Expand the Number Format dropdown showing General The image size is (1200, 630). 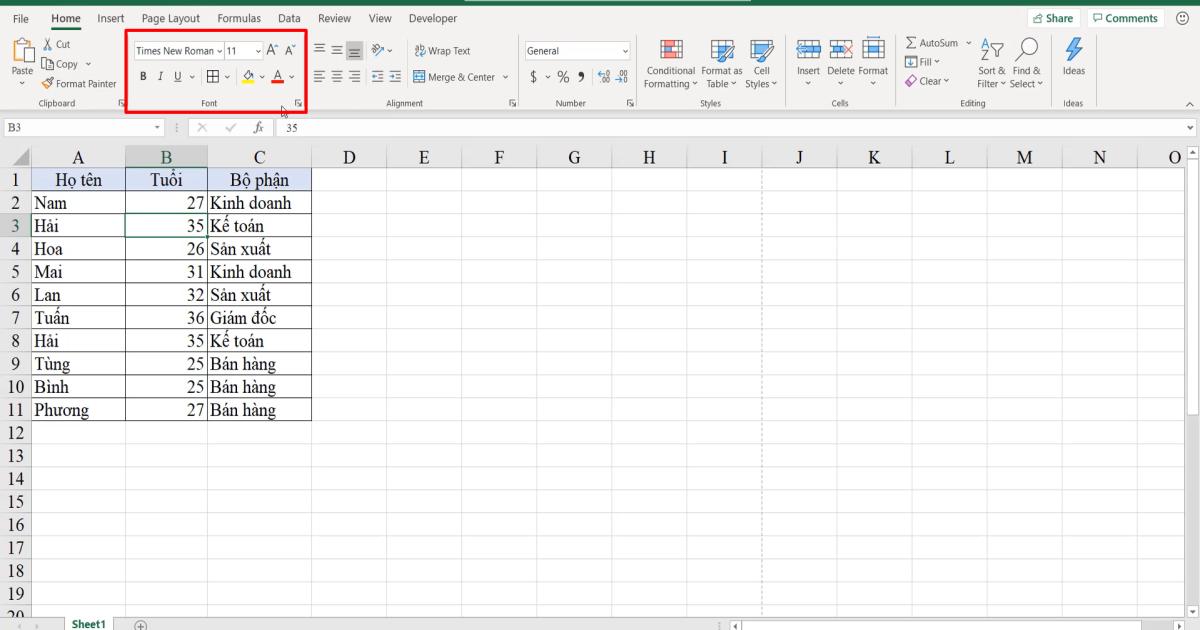pos(624,50)
